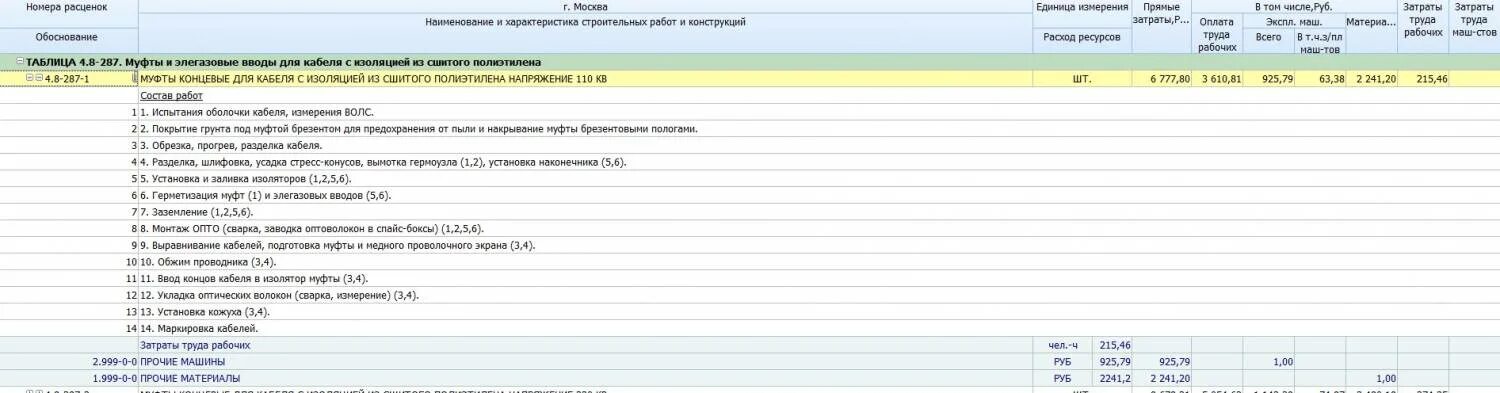Select '12. Укладка оптических волокон' line
Viewport: 1500px width, 393px height.
pyautogui.click(x=279, y=295)
